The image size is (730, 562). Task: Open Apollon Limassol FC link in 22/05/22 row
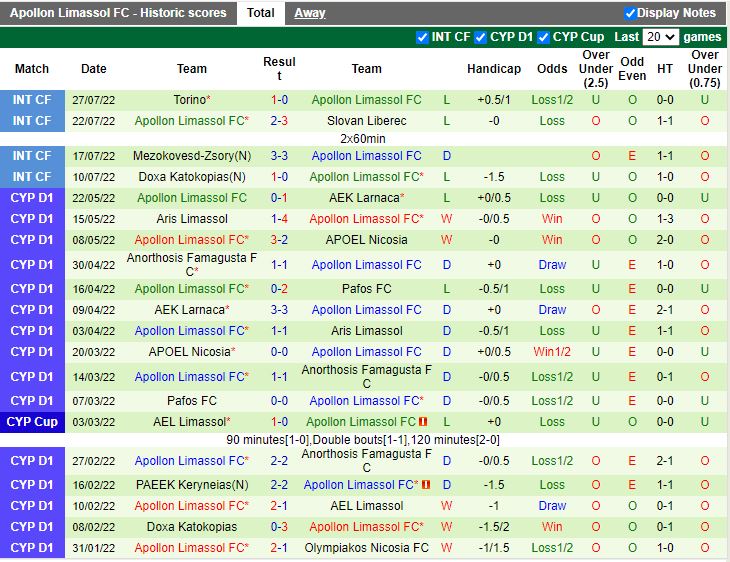[x=192, y=198]
